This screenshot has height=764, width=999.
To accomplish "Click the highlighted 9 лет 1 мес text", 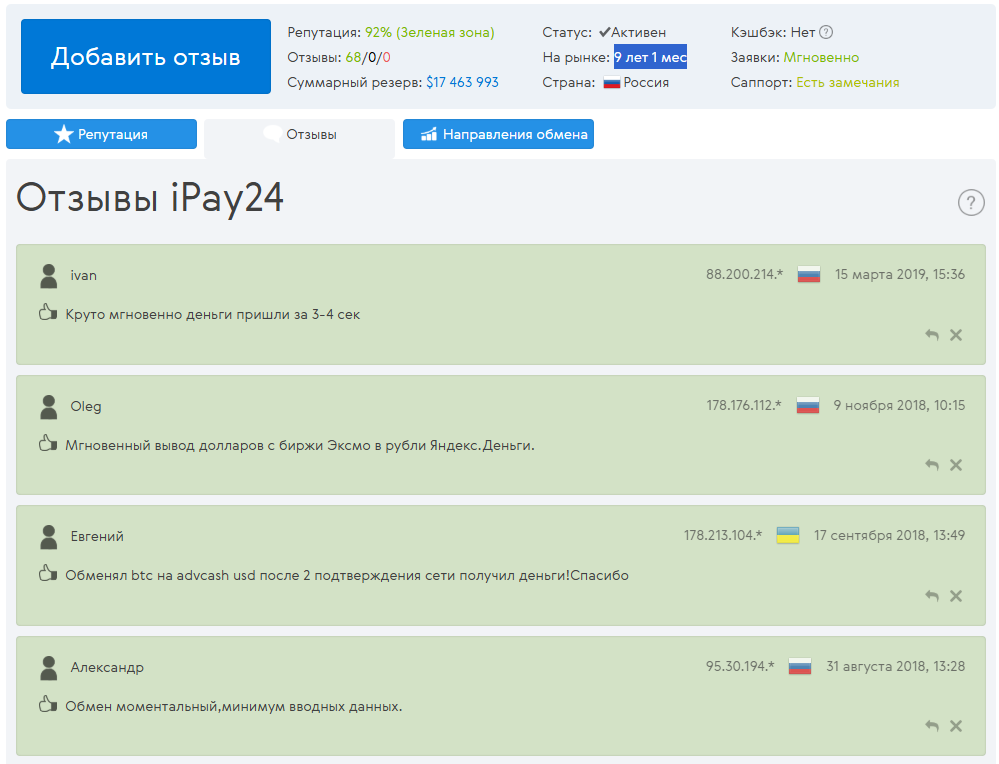I will click(650, 57).
